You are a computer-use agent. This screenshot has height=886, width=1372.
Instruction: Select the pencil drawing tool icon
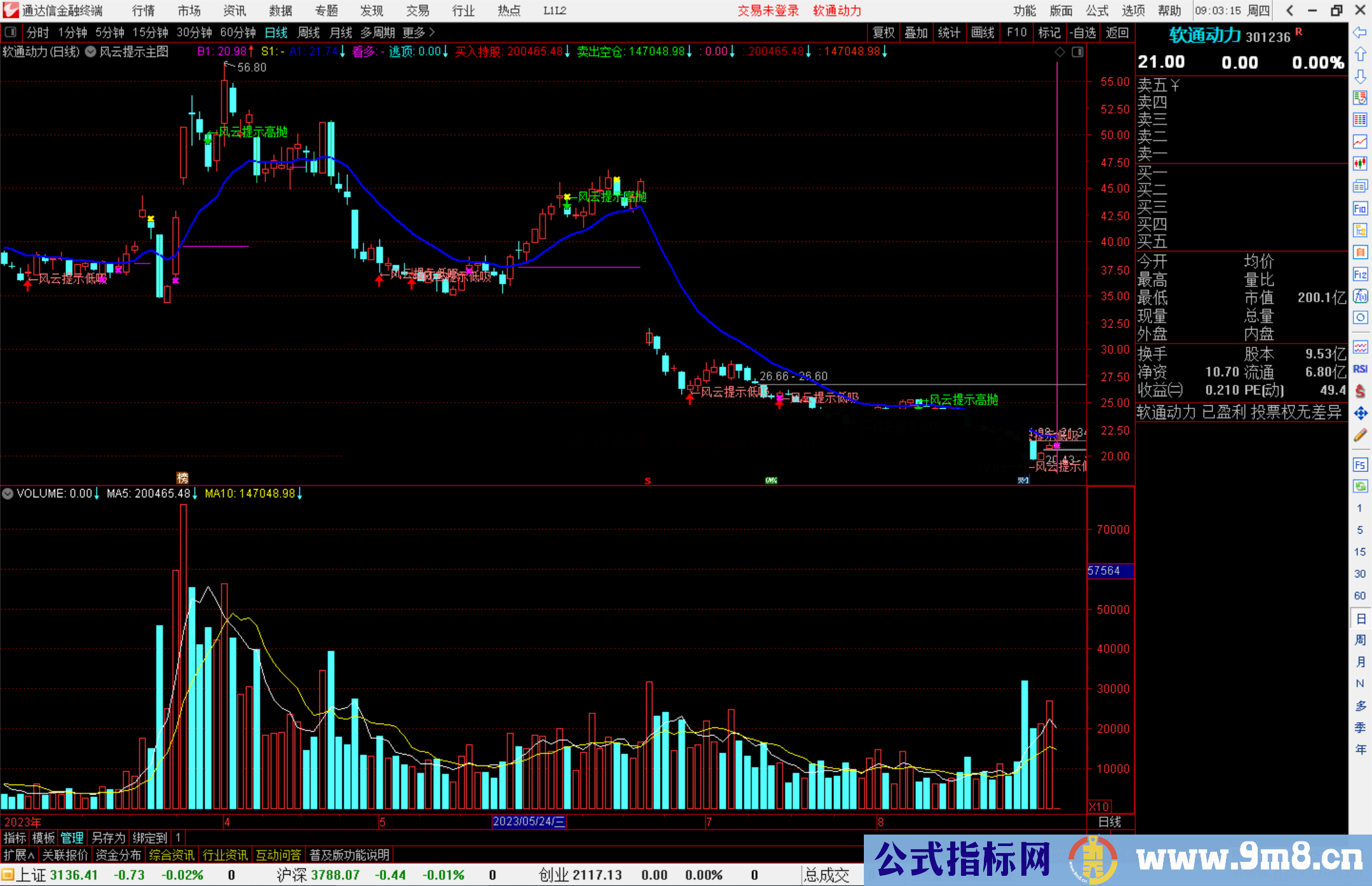[1360, 436]
